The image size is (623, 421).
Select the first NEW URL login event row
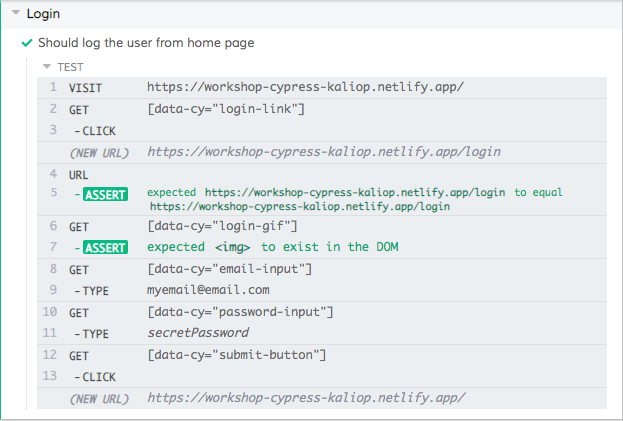coord(320,152)
